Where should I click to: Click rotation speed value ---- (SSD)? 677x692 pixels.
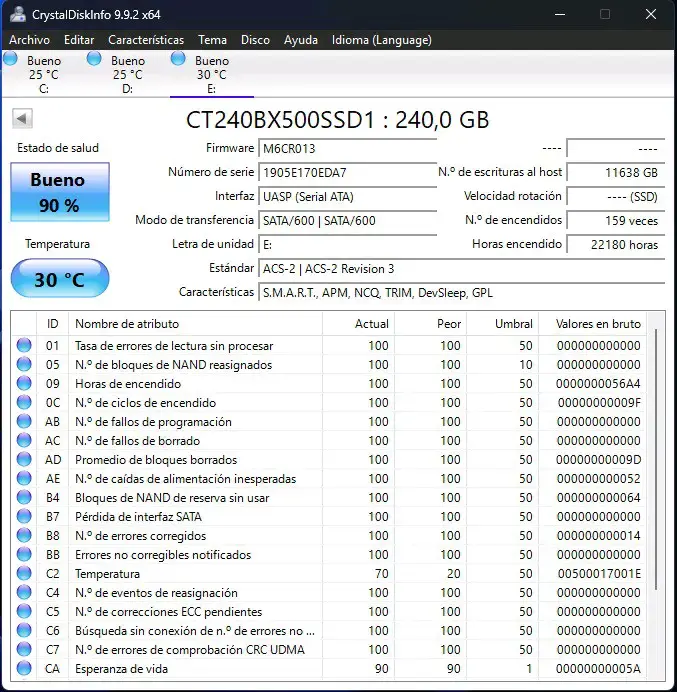(x=616, y=196)
